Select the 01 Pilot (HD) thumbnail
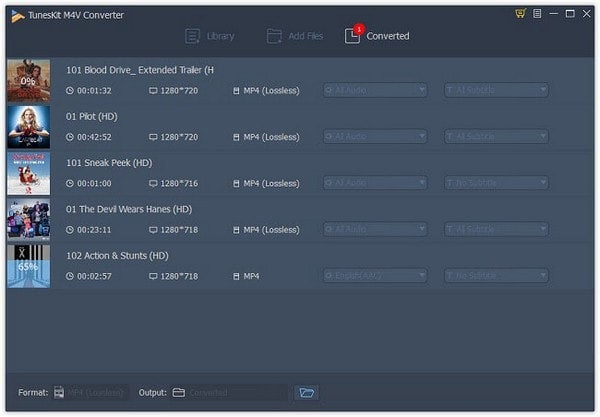Screen dimensions: 600x417 29,127
